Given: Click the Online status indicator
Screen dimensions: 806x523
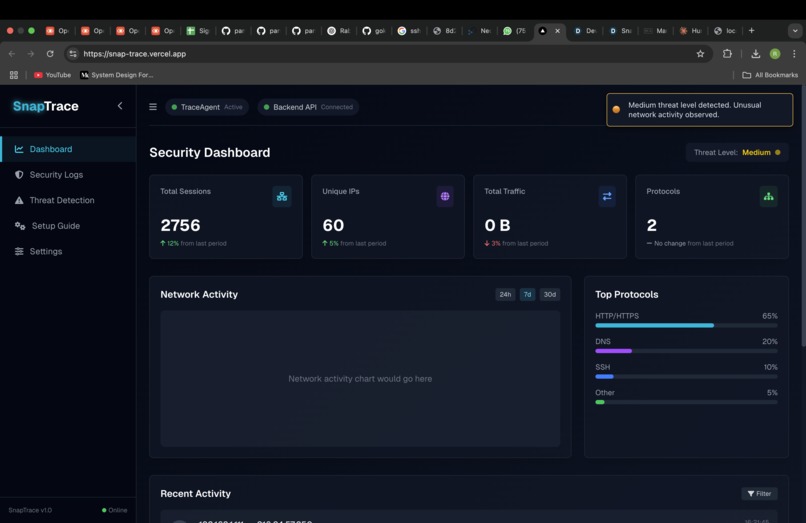Looking at the screenshot, I should click(x=114, y=510).
